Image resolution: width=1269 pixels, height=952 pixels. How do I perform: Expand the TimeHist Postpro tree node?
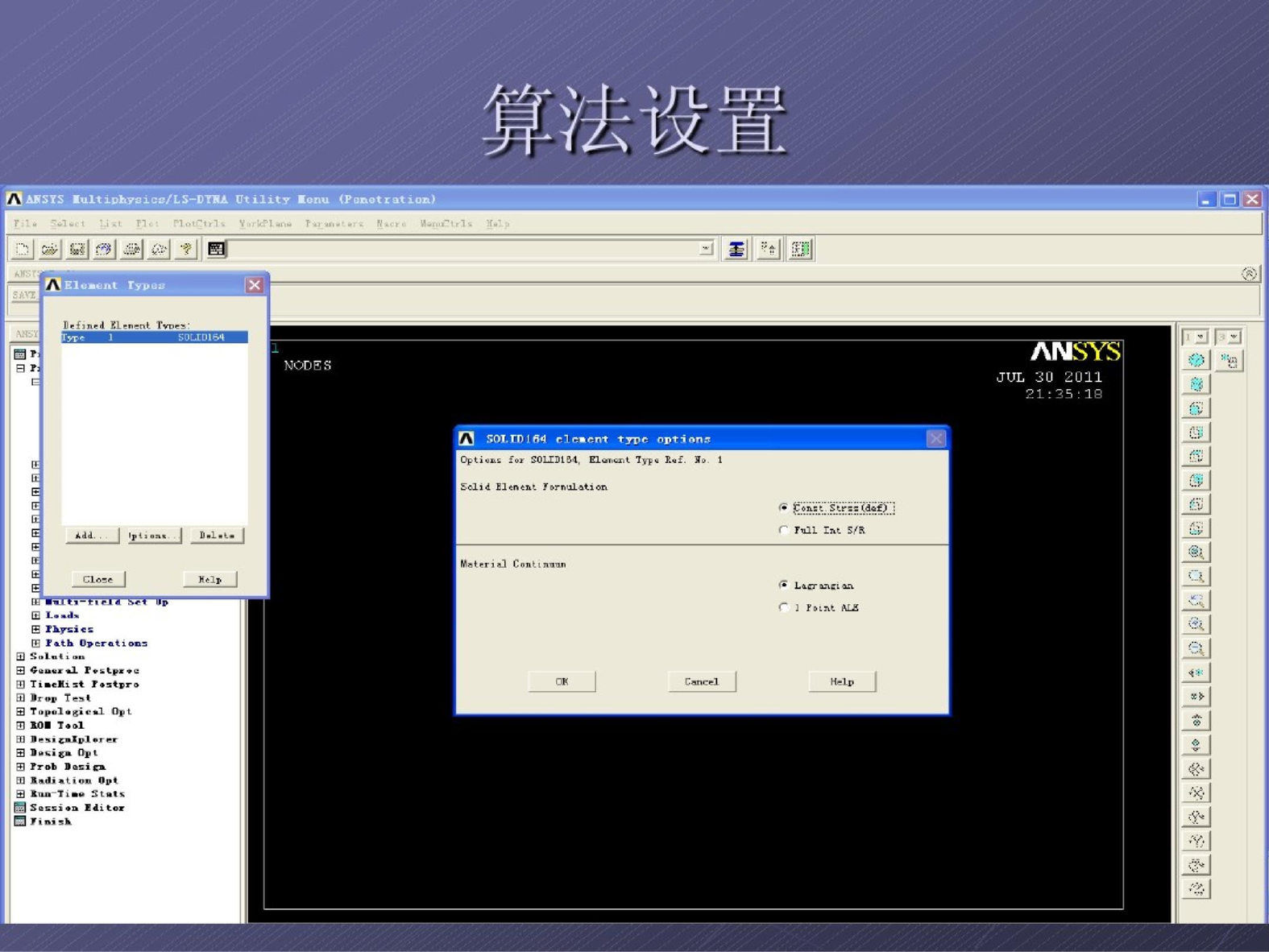(x=21, y=684)
